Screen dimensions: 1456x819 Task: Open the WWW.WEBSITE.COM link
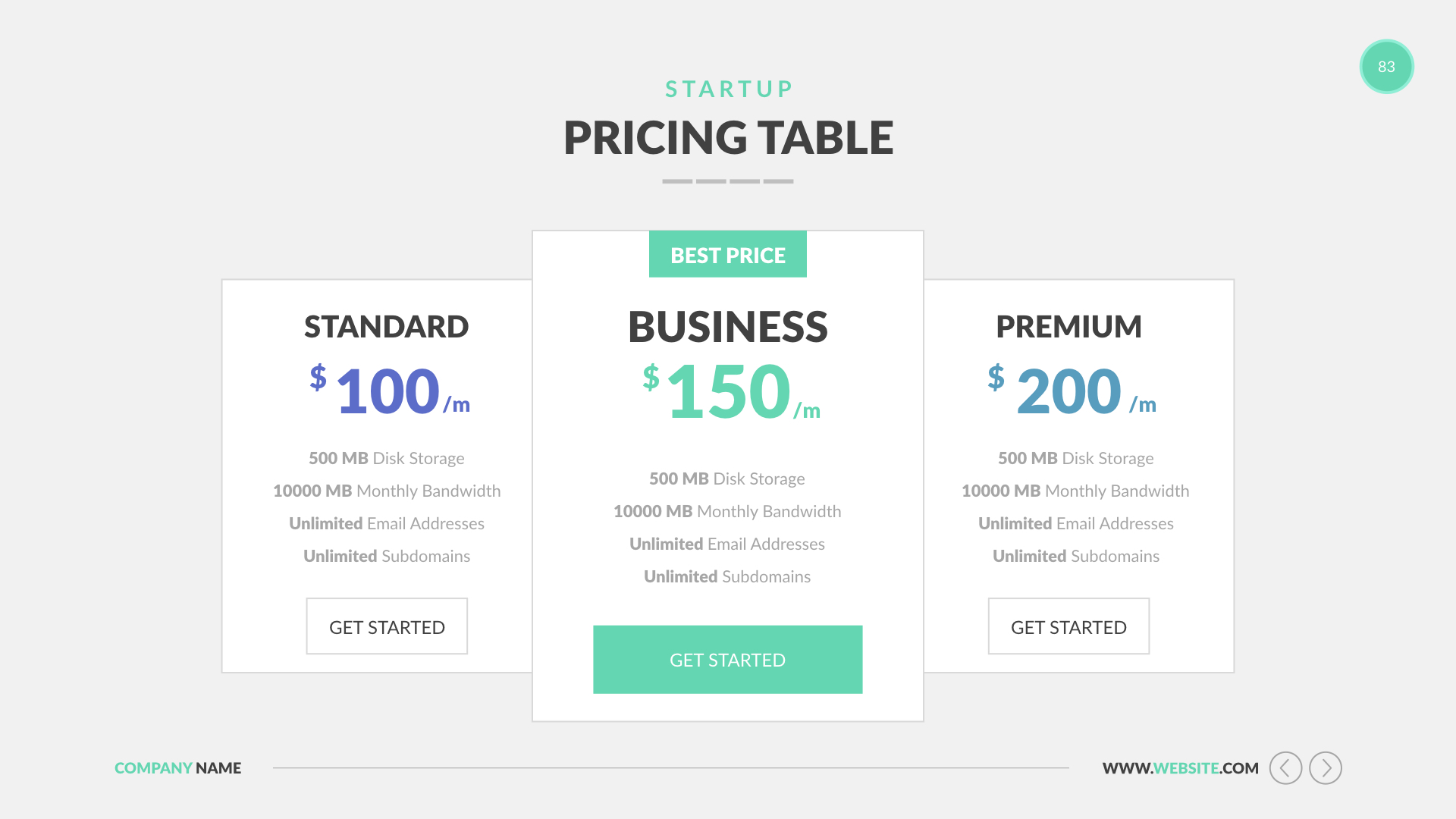tap(1180, 768)
